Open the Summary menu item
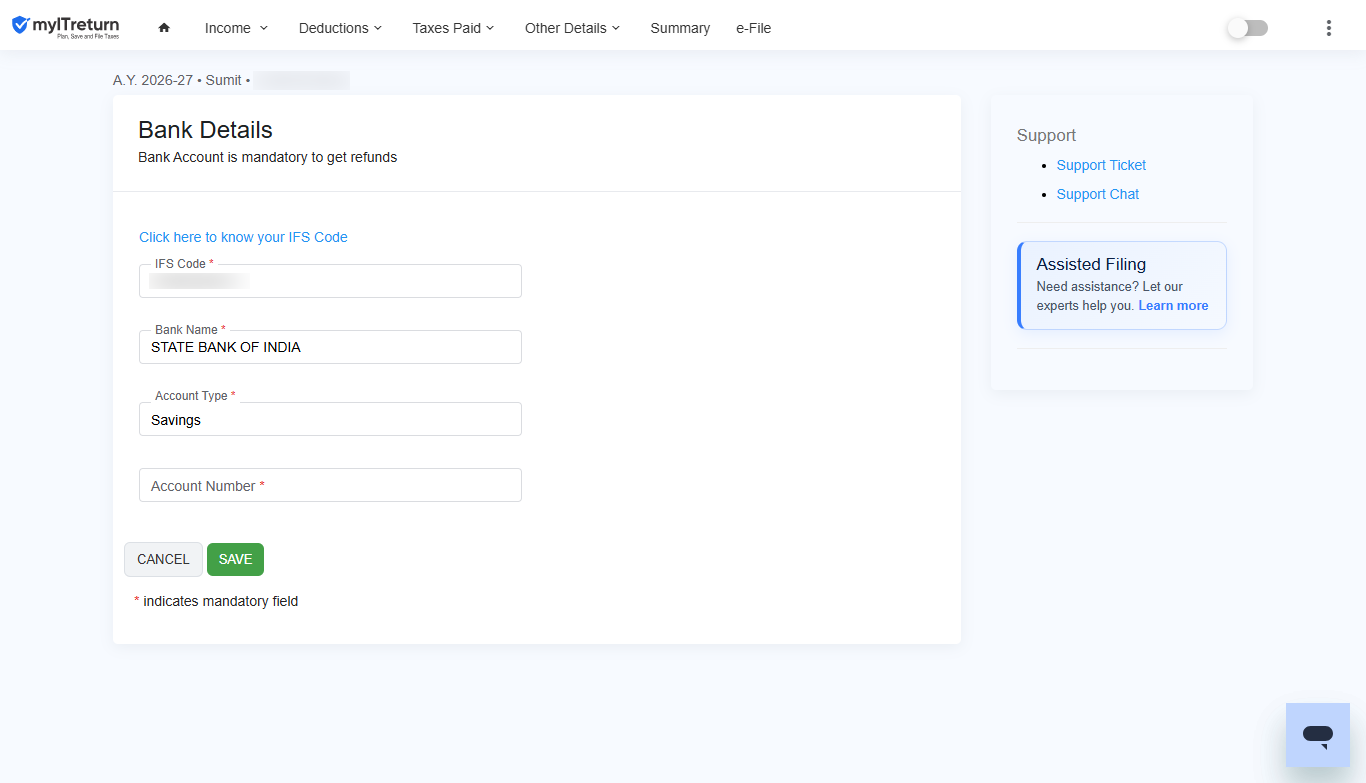The image size is (1366, 783). coord(680,28)
